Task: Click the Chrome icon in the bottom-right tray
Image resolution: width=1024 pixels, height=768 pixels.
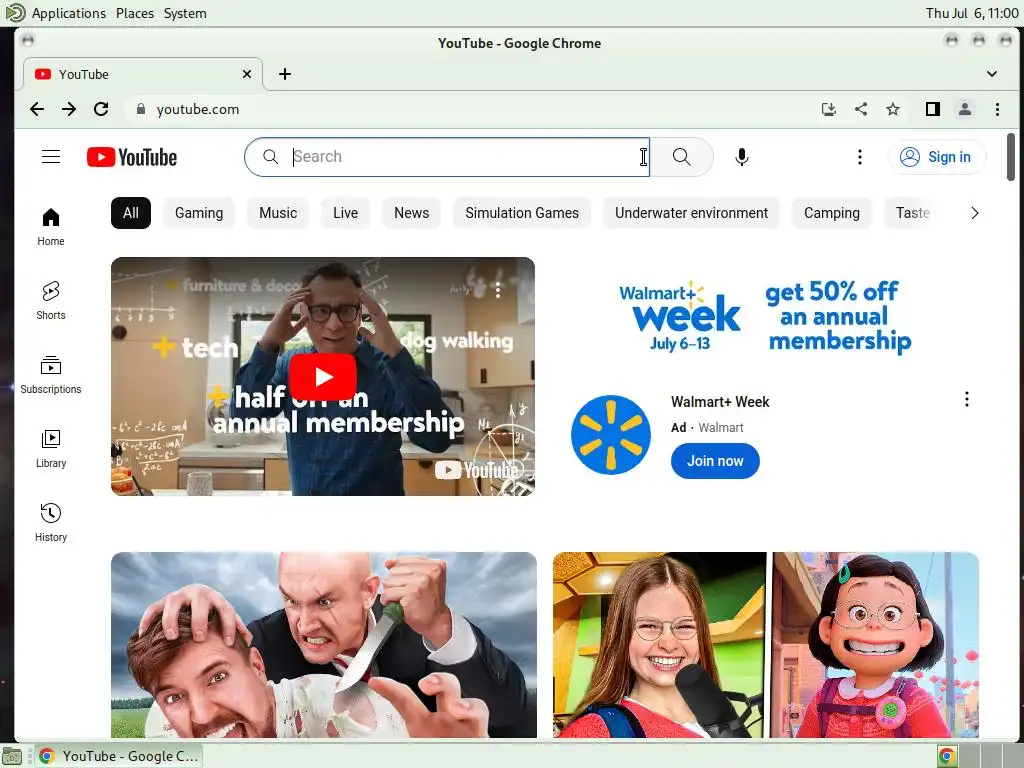Action: click(x=946, y=757)
